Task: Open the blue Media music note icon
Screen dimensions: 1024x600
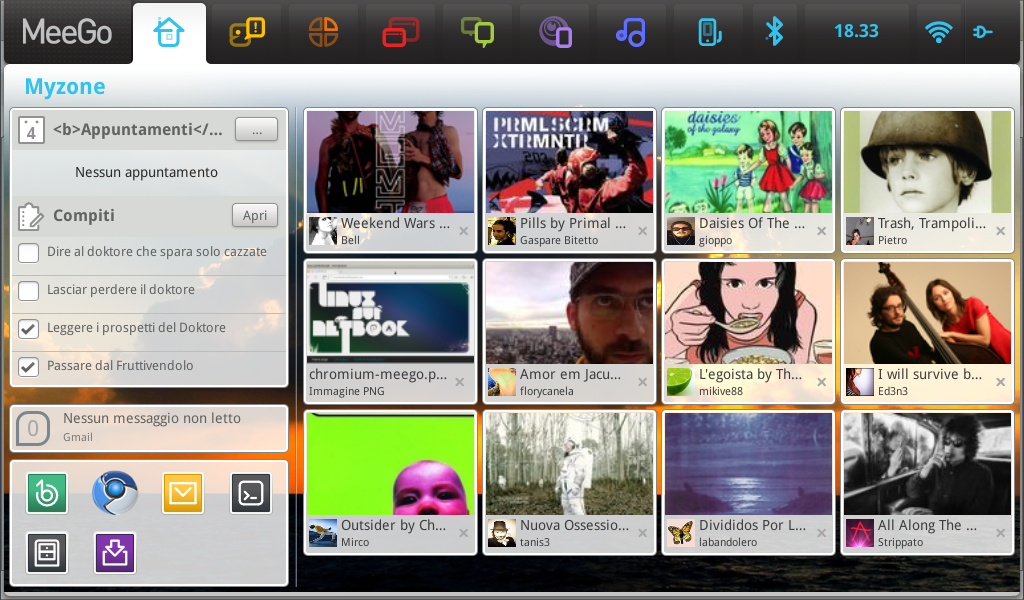Action: (x=631, y=32)
